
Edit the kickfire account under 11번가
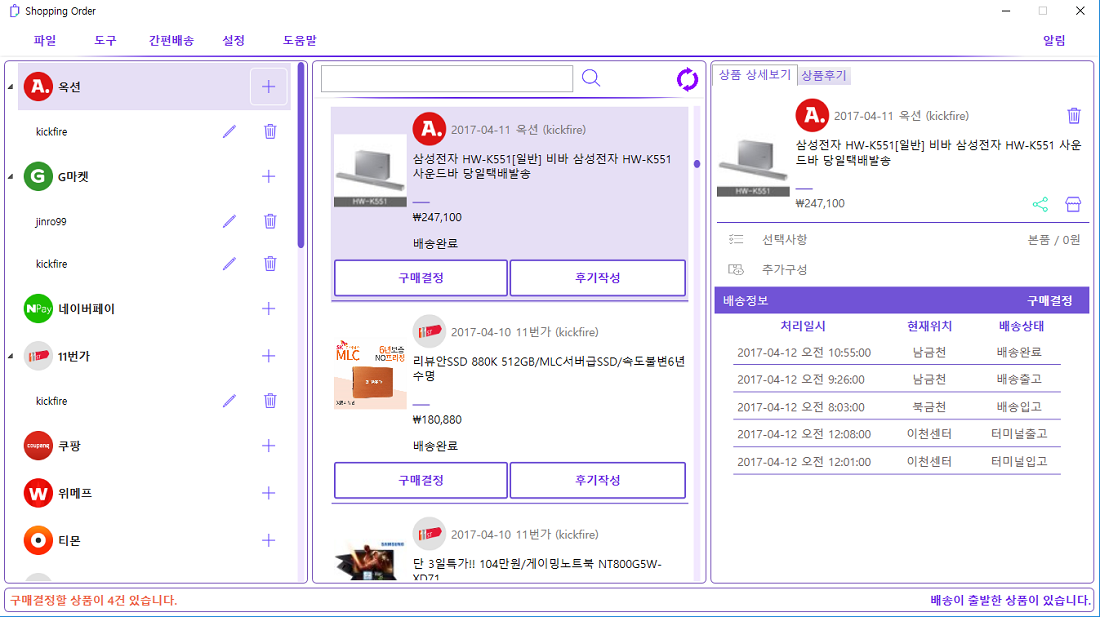tap(229, 401)
